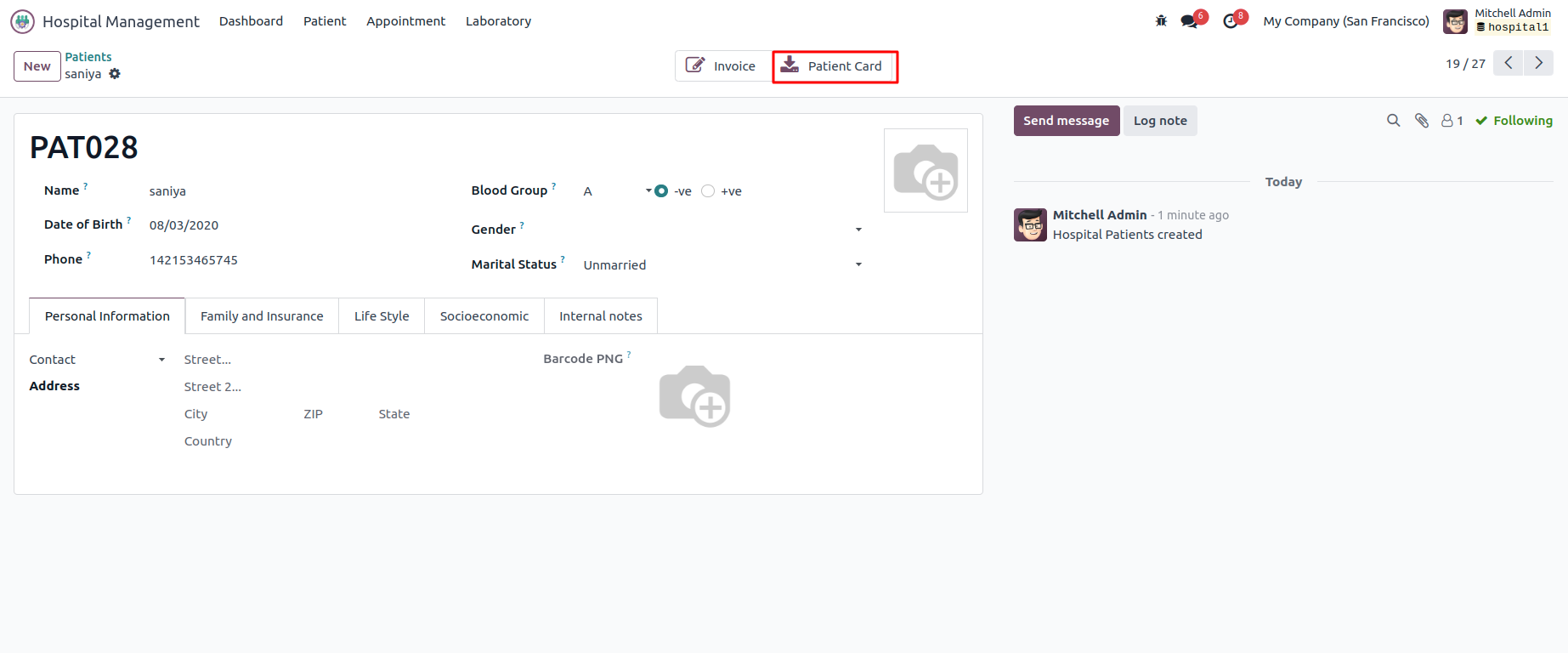1568x653 pixels.
Task: Select the +ve blood group radio
Action: coord(708,191)
